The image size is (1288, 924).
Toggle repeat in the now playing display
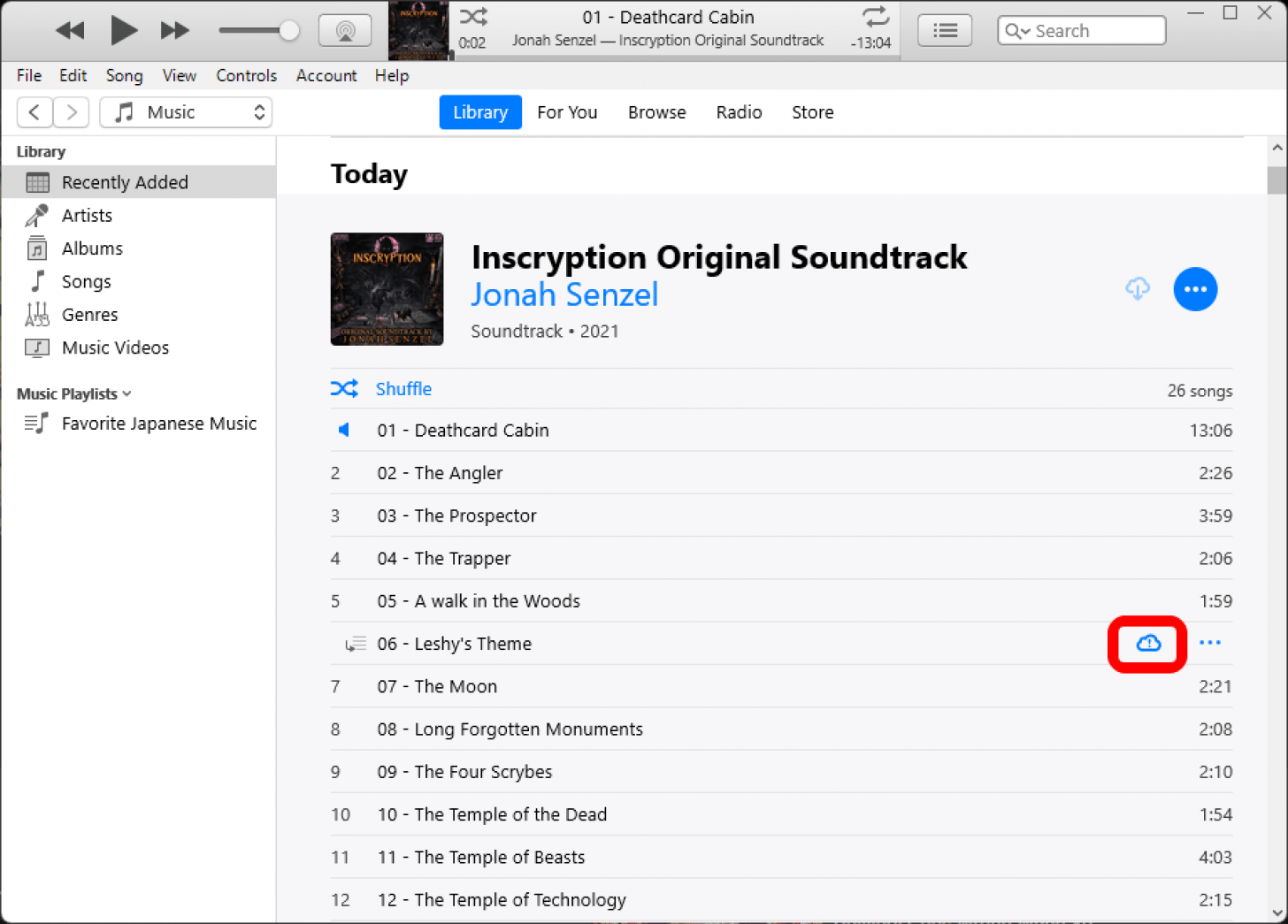tap(875, 17)
